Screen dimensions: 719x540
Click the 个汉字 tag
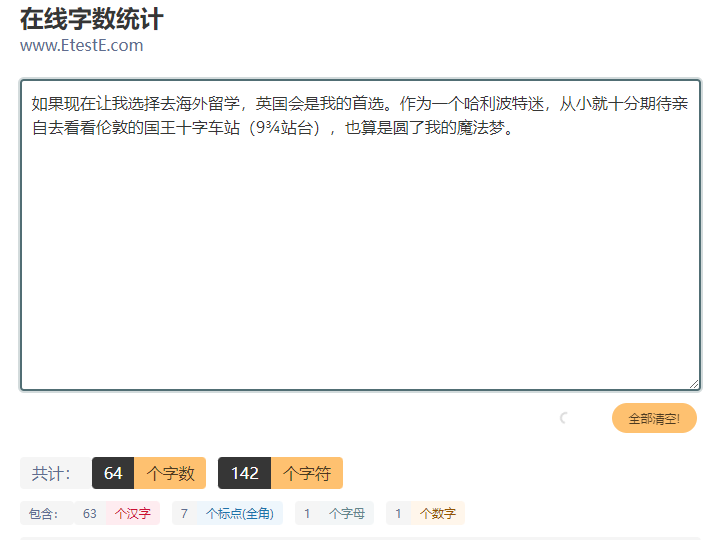tap(133, 513)
